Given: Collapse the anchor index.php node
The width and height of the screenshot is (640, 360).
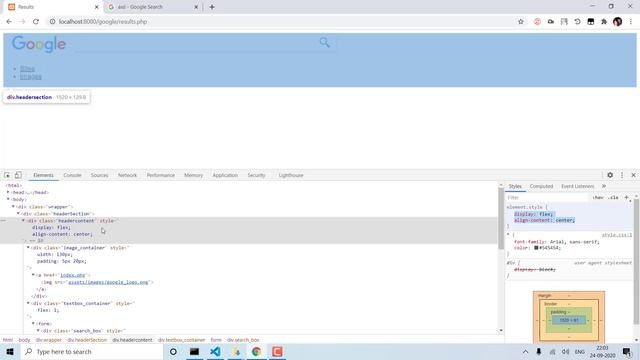Looking at the screenshot, I should coord(33,275).
